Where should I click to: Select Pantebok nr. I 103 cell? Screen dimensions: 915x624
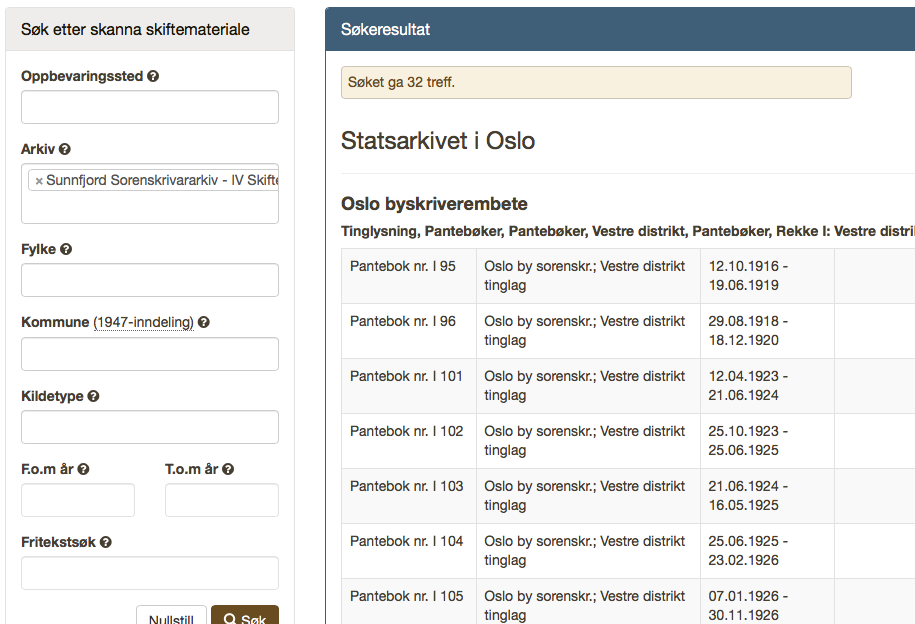point(409,496)
